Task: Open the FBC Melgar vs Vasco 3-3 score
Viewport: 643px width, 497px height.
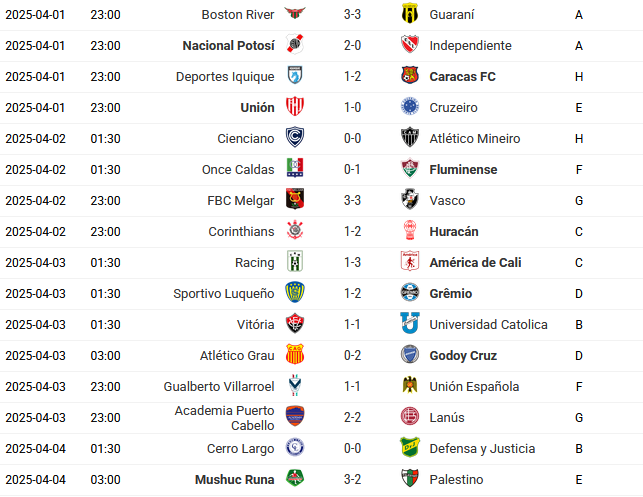Action: point(352,201)
